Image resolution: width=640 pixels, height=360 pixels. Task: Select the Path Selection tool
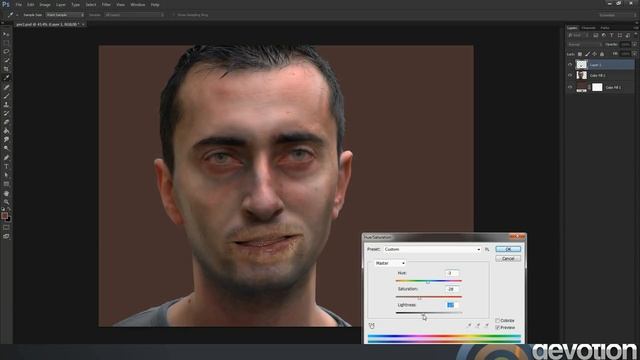pos(6,175)
